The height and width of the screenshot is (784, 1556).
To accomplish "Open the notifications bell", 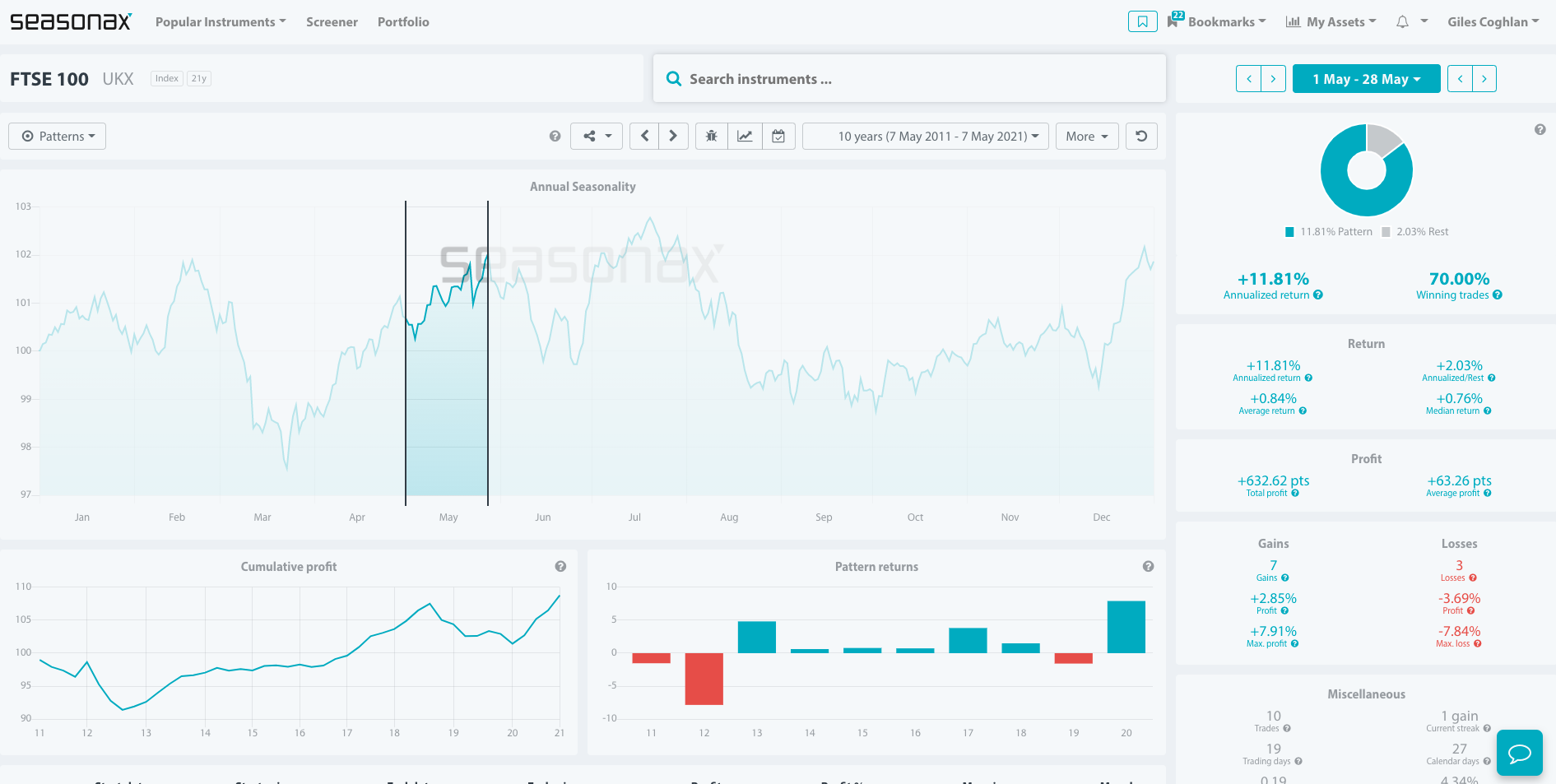I will coord(1402,22).
